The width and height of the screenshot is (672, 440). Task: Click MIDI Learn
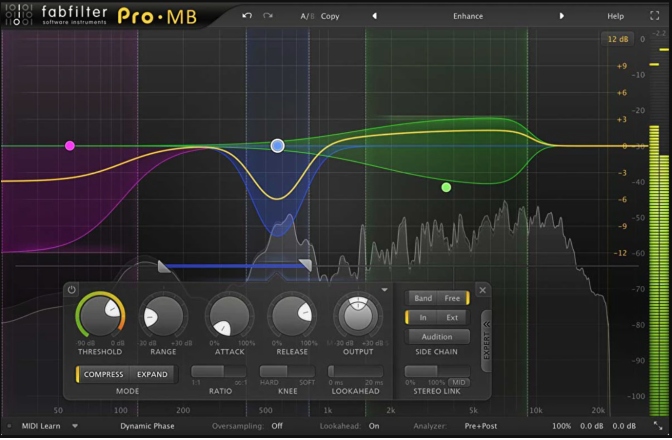[41, 426]
